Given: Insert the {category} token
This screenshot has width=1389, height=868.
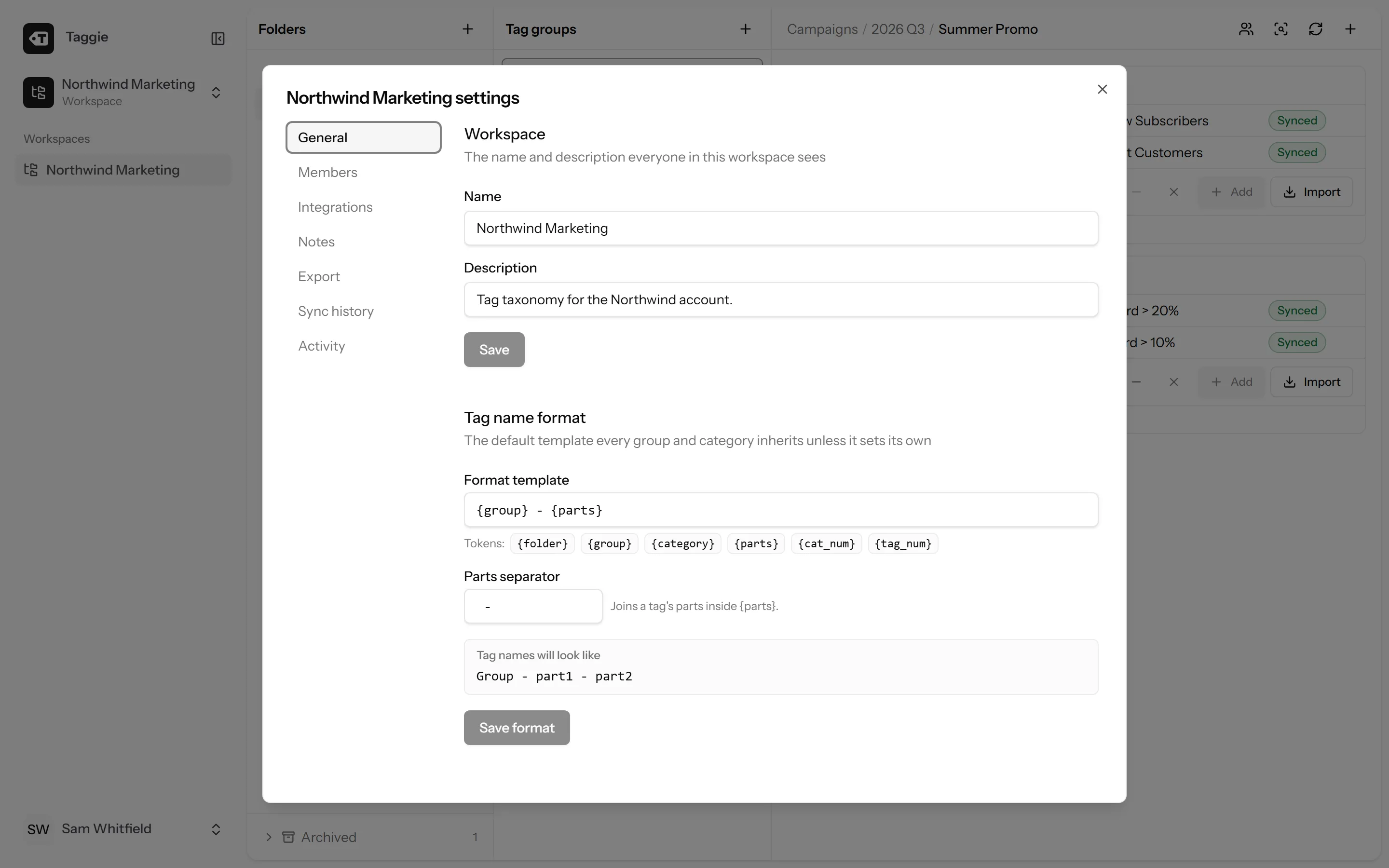Looking at the screenshot, I should [682, 543].
